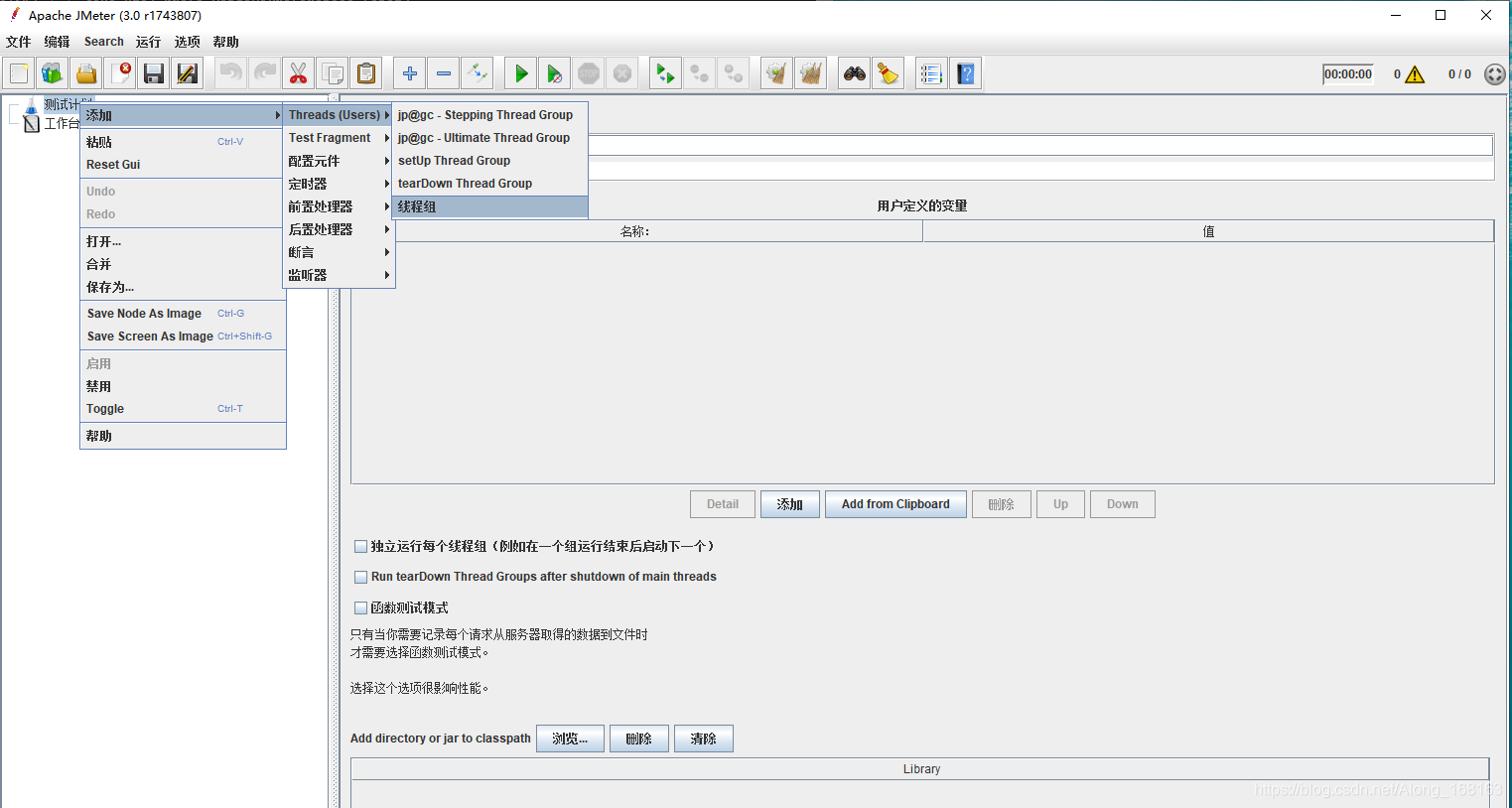Open the 文件 menu
Image resolution: width=1512 pixels, height=808 pixels.
[18, 42]
